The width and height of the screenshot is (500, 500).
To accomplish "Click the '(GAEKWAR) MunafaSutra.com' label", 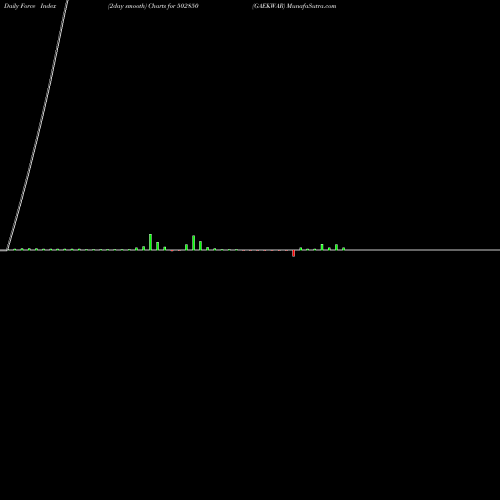I will (294, 6).
